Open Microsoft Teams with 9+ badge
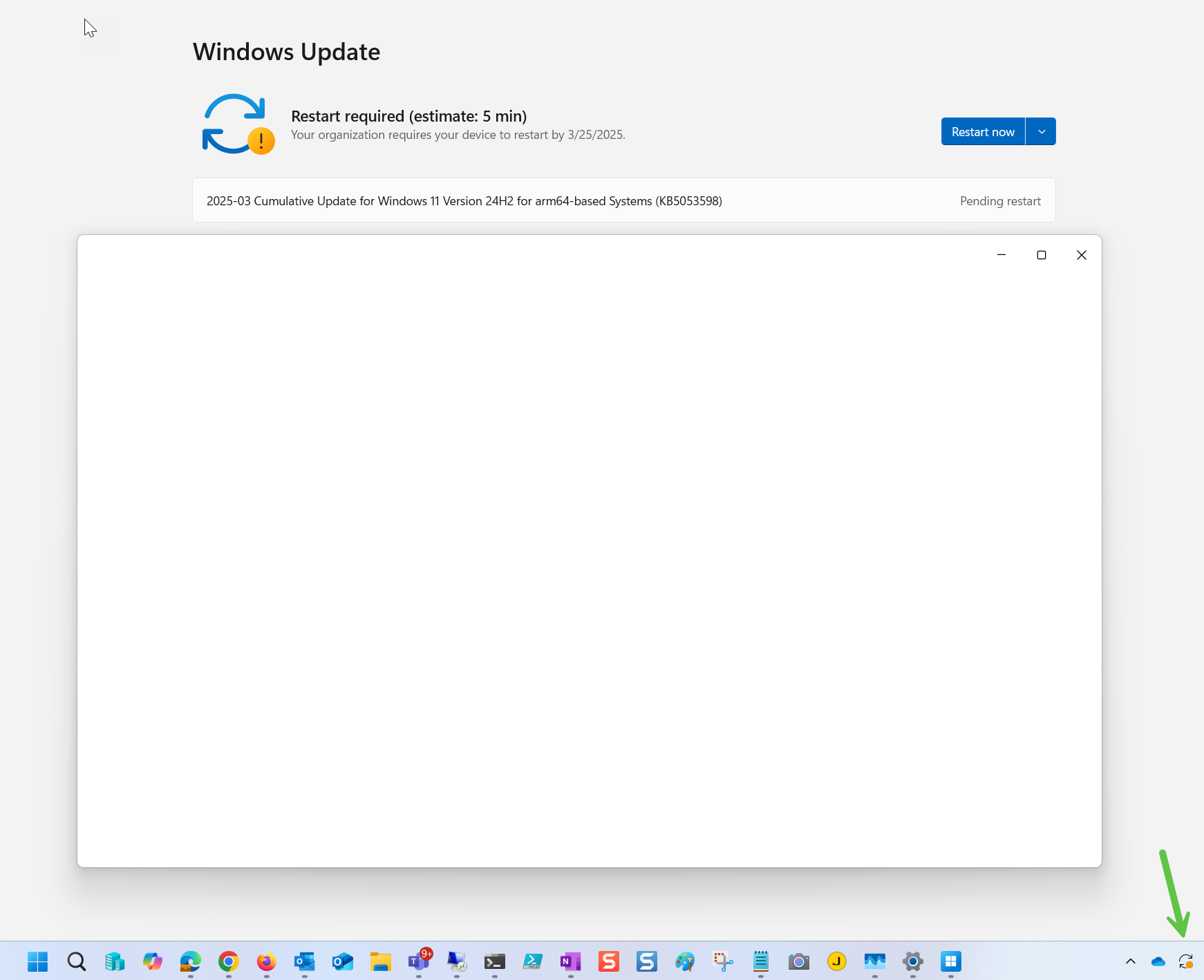This screenshot has height=980, width=1204. (x=419, y=961)
